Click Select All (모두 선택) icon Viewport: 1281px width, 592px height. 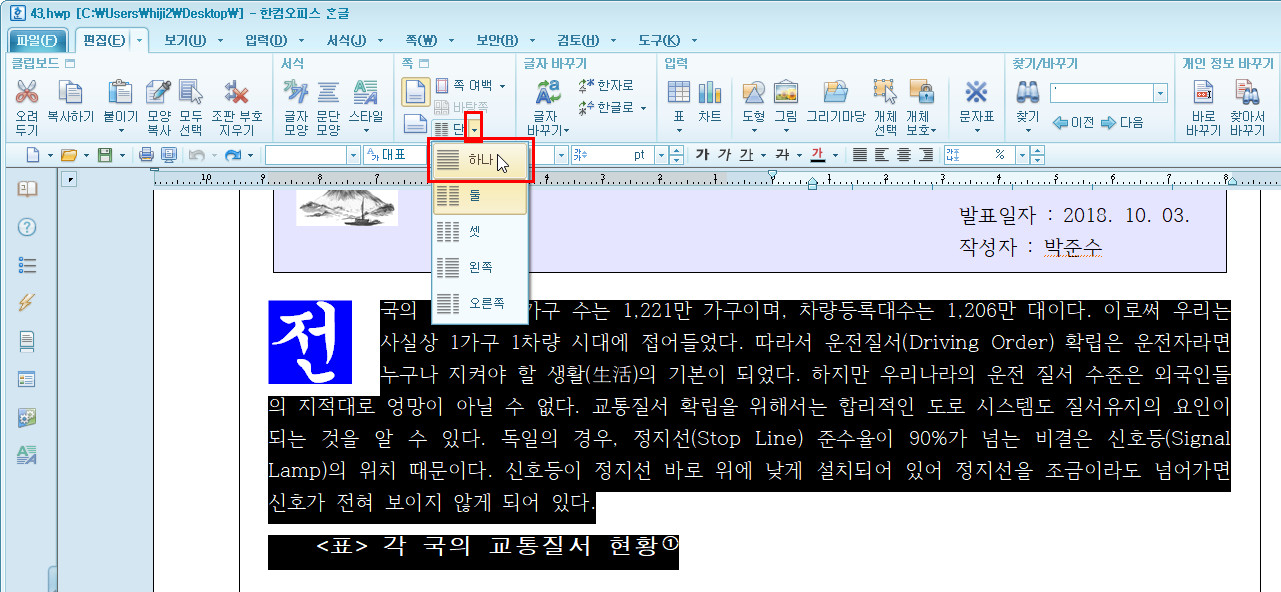[190, 92]
